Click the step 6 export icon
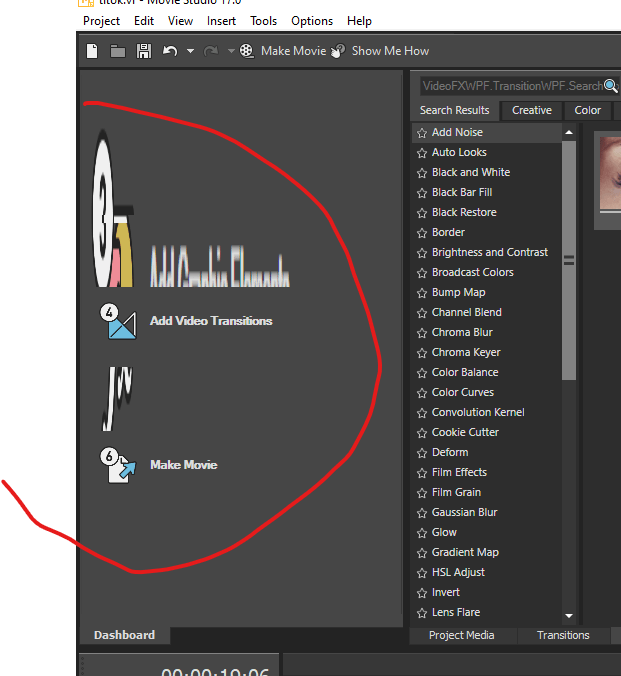621x676 pixels. 118,465
